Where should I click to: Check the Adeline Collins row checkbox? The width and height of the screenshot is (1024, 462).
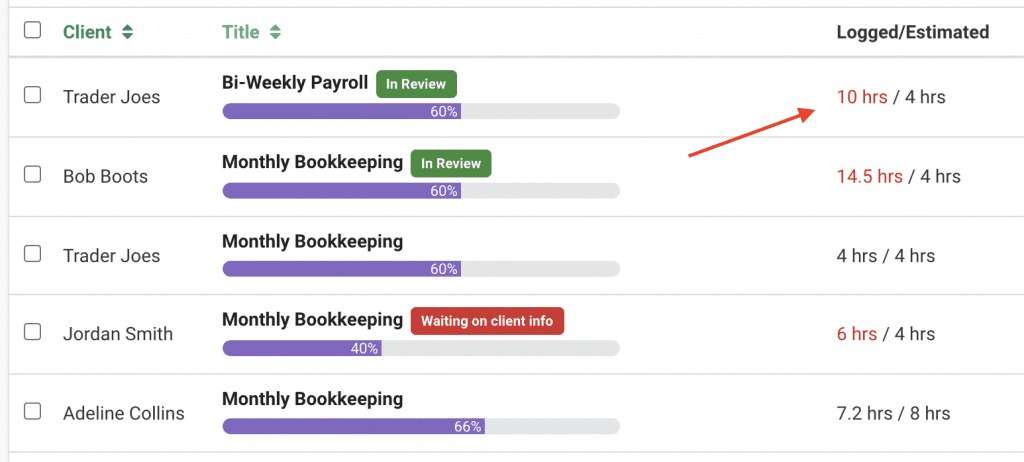click(32, 411)
